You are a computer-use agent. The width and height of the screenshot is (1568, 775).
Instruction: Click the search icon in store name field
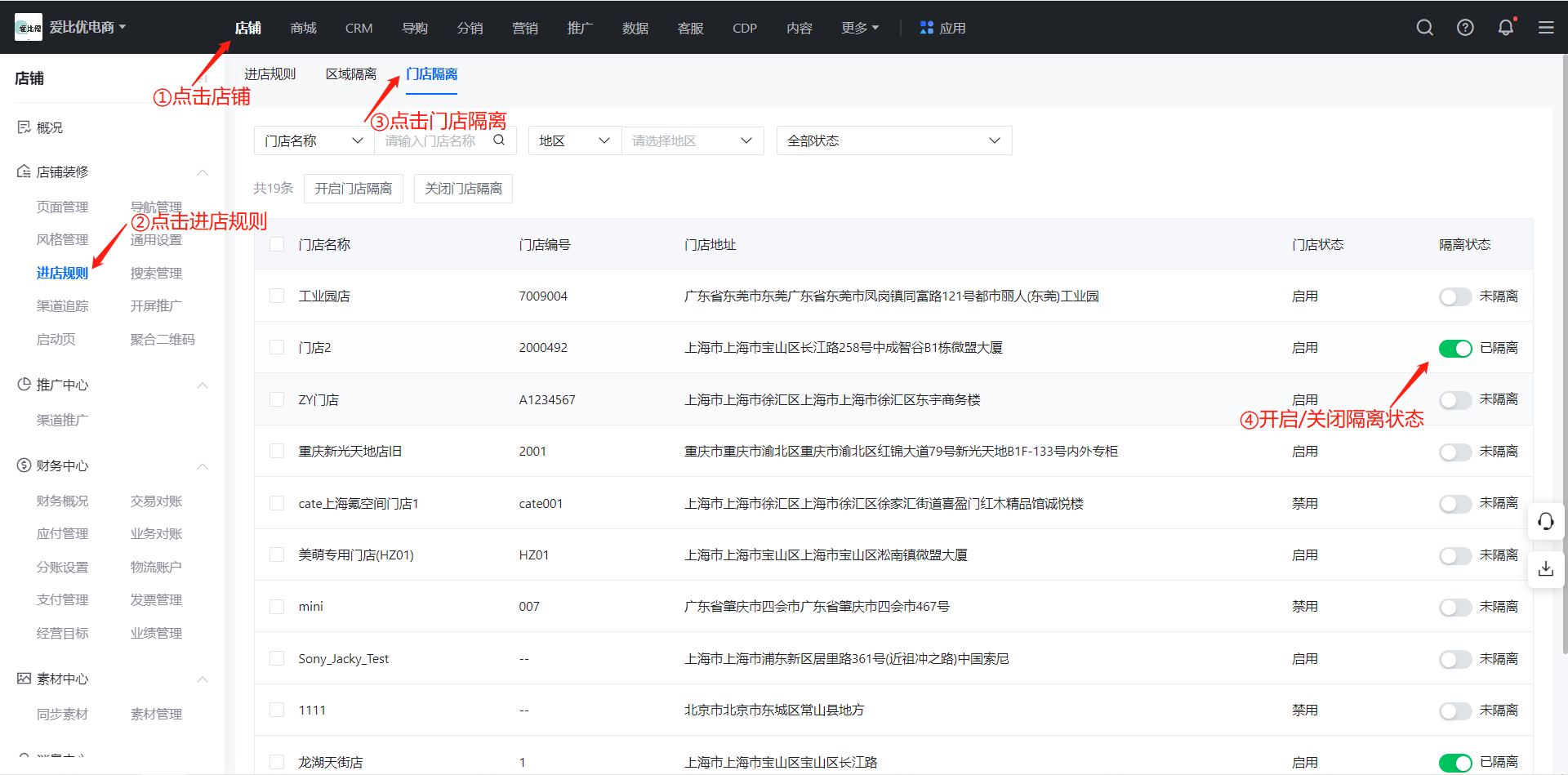[x=499, y=140]
